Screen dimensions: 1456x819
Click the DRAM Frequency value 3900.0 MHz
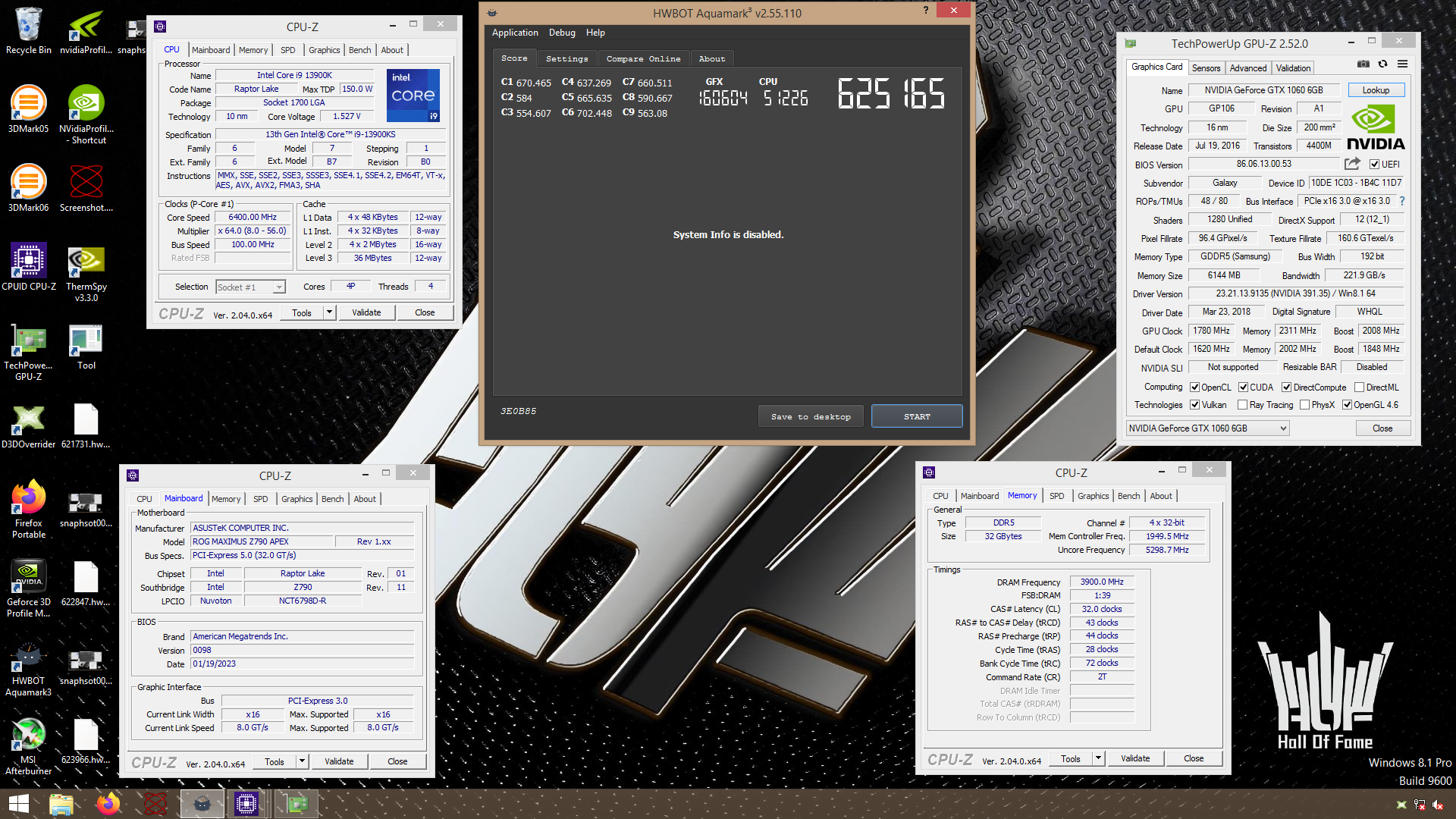(x=1102, y=582)
